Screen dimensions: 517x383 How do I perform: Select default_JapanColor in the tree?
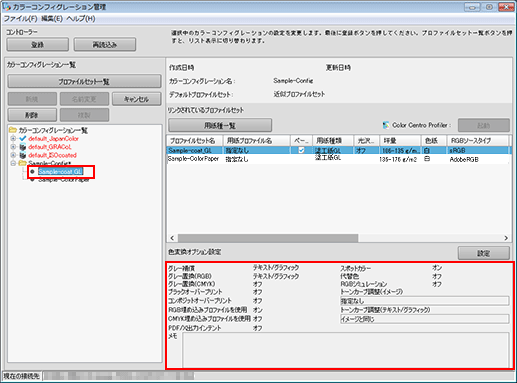click(x=53, y=138)
